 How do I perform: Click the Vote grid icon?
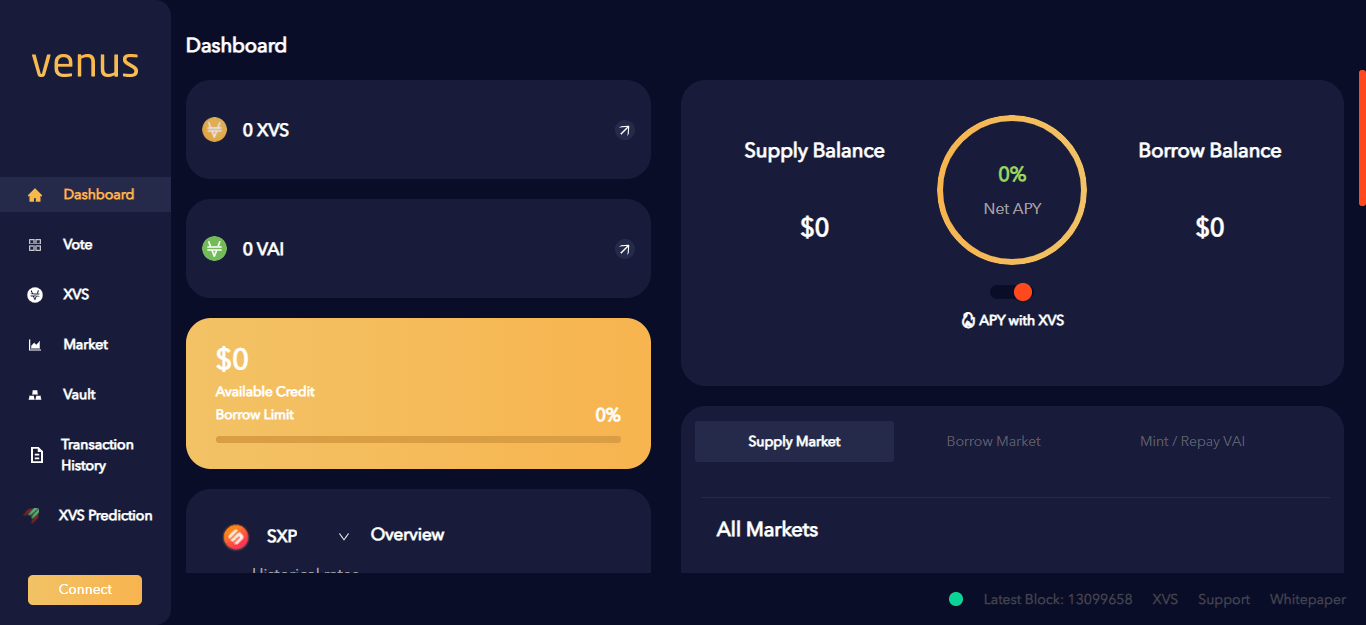[x=35, y=245]
